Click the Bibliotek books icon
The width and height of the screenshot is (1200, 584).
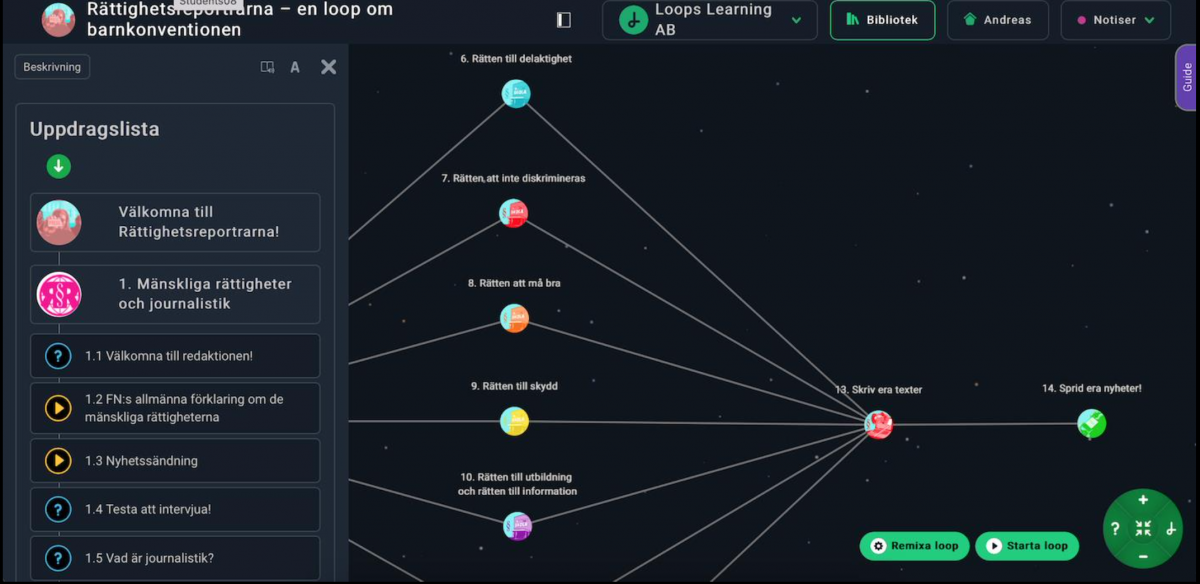[x=852, y=20]
